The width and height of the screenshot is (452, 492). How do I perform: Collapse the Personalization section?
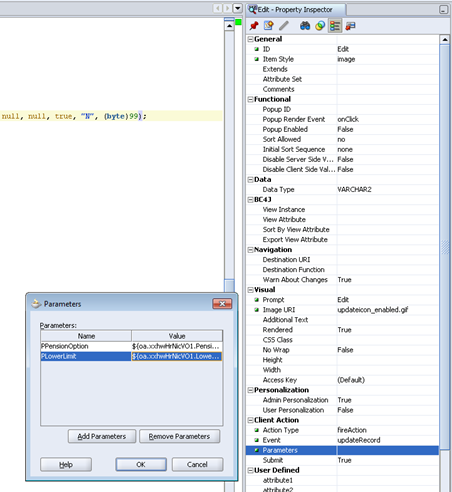250,390
